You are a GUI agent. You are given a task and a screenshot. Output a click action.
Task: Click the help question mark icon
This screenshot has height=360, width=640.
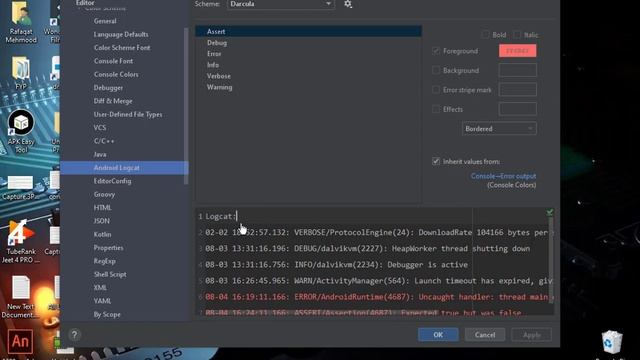tap(74, 335)
